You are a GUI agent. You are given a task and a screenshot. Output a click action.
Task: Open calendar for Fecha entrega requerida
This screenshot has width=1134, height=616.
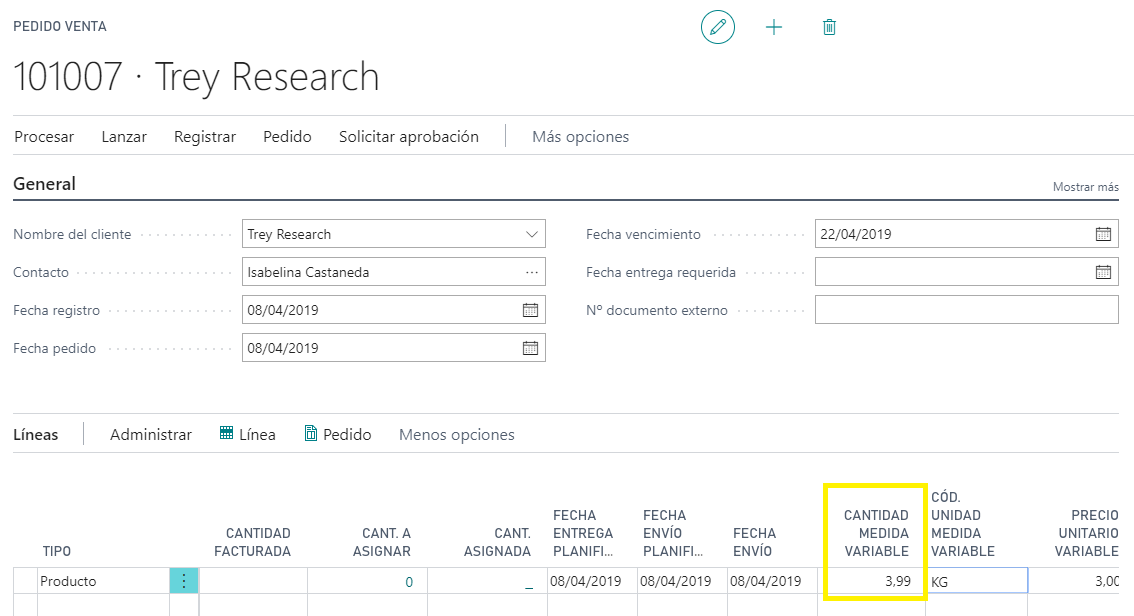pos(1103,273)
